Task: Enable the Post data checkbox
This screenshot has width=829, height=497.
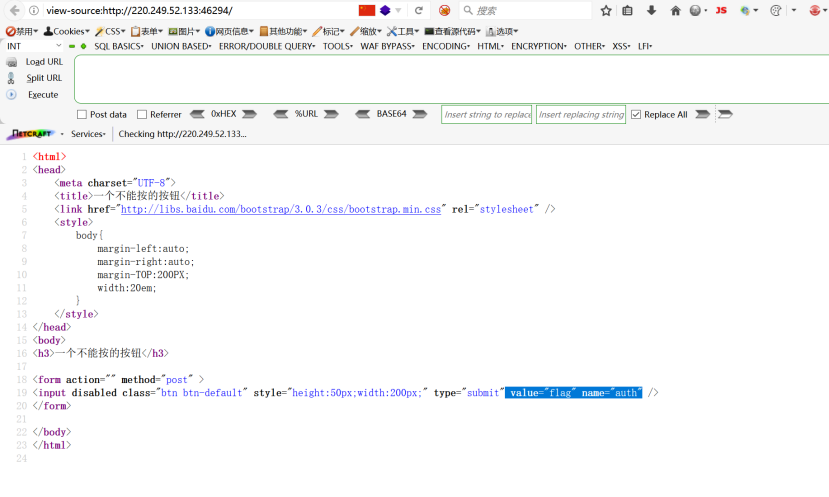Action: (81, 114)
